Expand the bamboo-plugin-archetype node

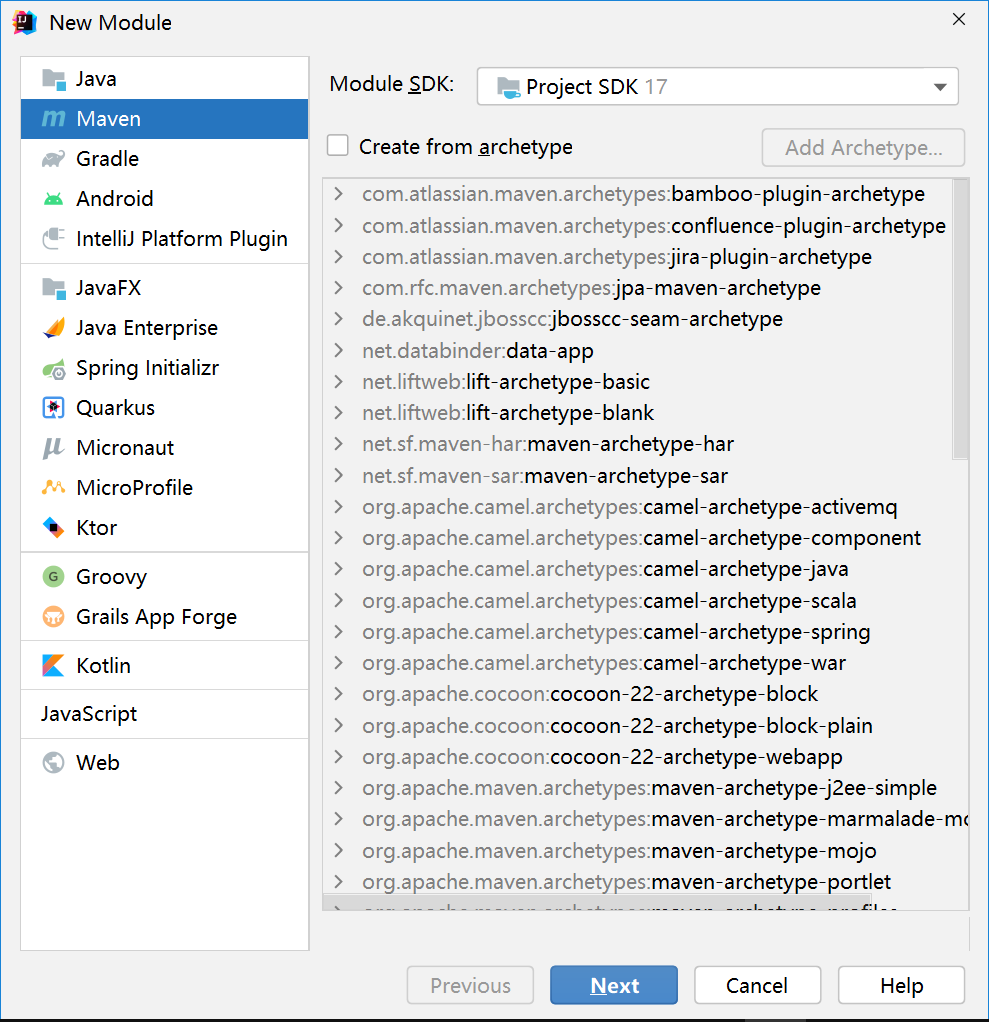click(x=338, y=194)
